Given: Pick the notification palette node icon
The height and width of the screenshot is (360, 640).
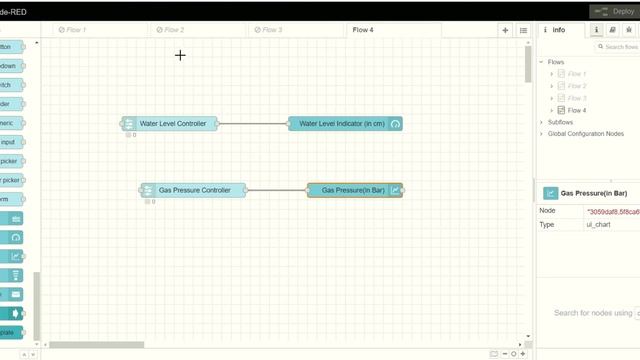Looking at the screenshot, I should coord(16,294).
